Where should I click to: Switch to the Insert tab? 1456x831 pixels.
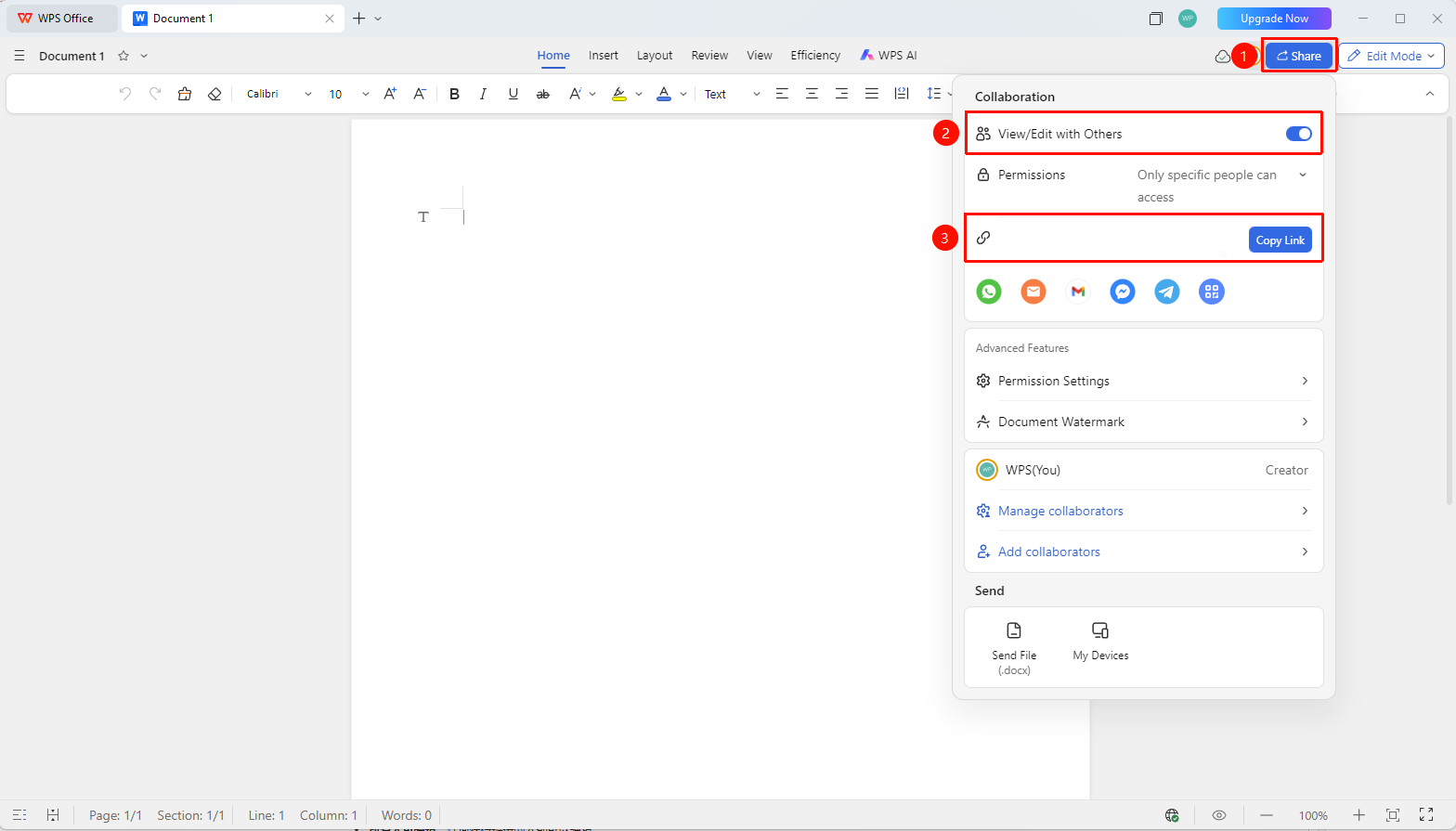604,56
